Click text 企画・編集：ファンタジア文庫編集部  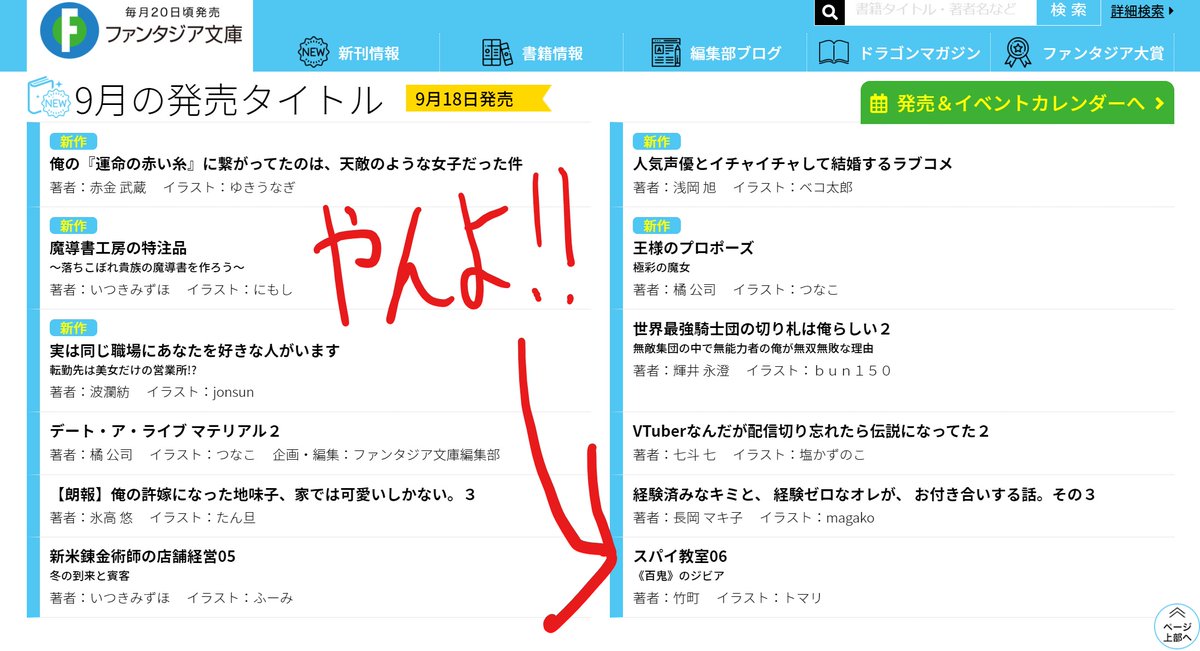pyautogui.click(x=386, y=455)
